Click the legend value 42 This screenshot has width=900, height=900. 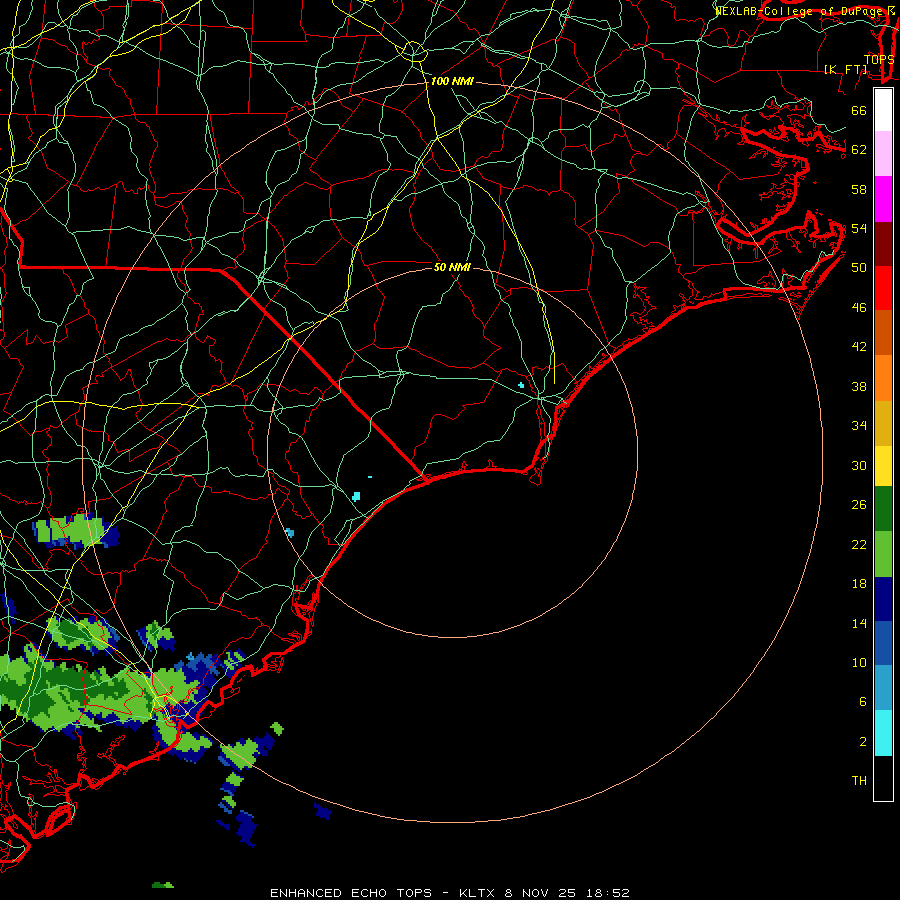(x=859, y=347)
